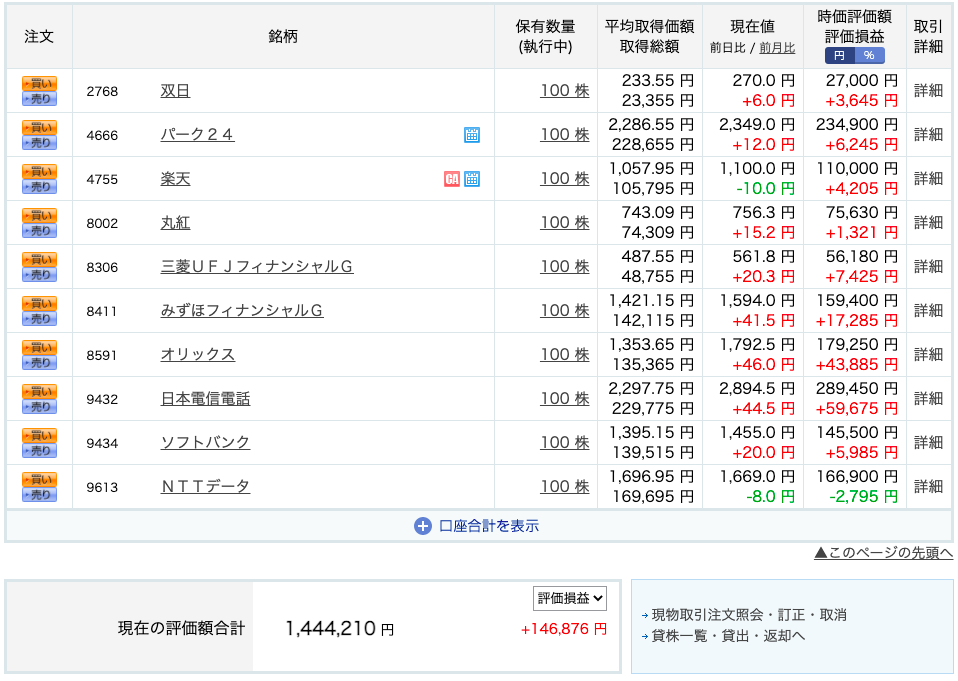Open 貸株一覧・貸出・返却へ link
The height and width of the screenshot is (681, 958).
coord(728,636)
